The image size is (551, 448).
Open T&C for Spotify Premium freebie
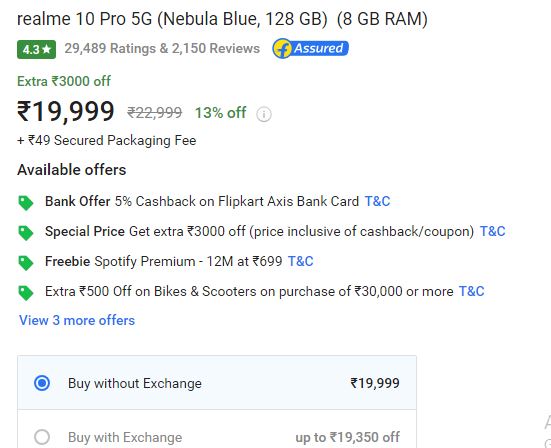point(300,261)
